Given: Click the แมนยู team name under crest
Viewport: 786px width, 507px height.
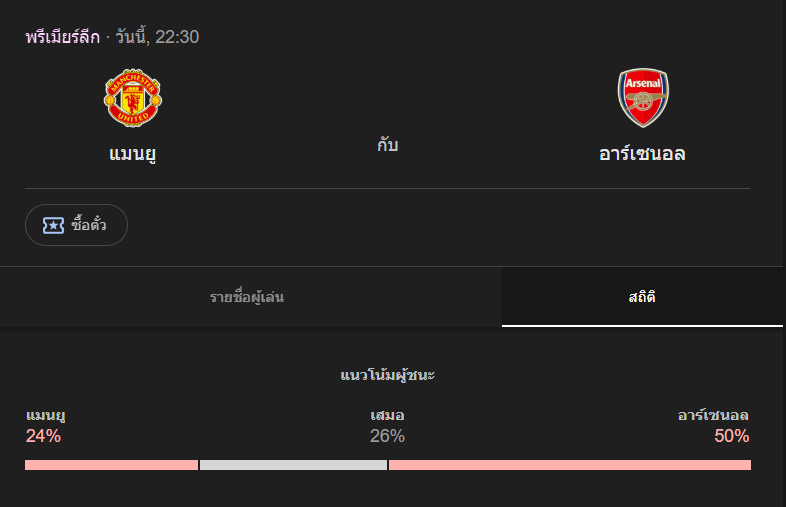Looking at the screenshot, I should [132, 153].
